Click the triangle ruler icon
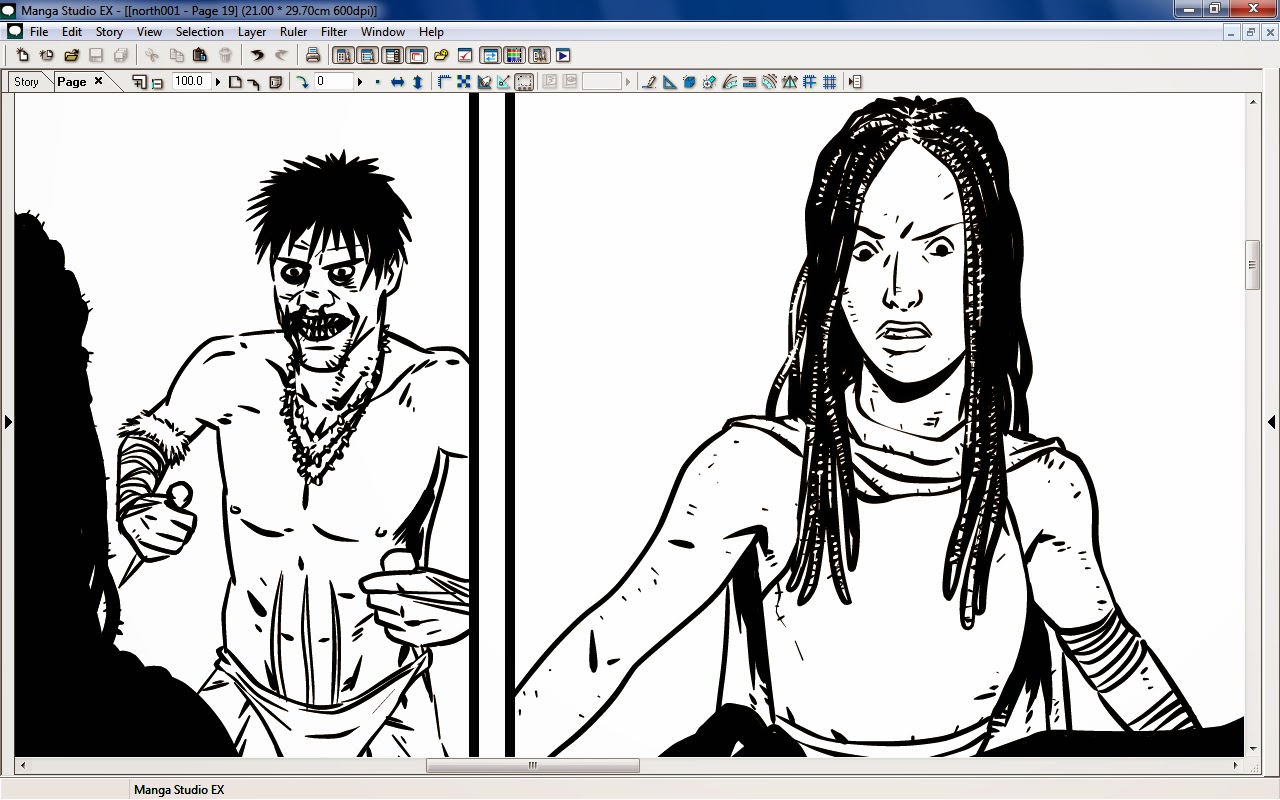 point(670,82)
